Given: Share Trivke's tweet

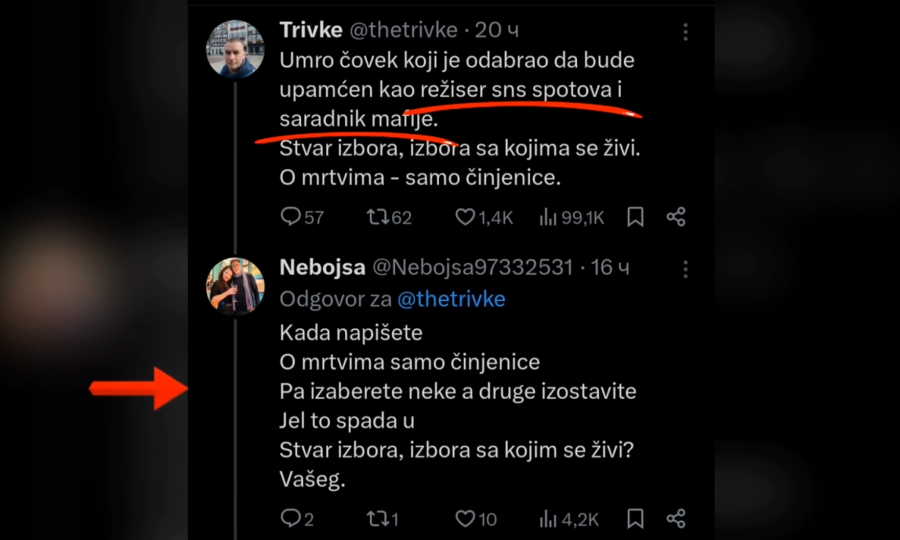Looking at the screenshot, I should click(676, 216).
